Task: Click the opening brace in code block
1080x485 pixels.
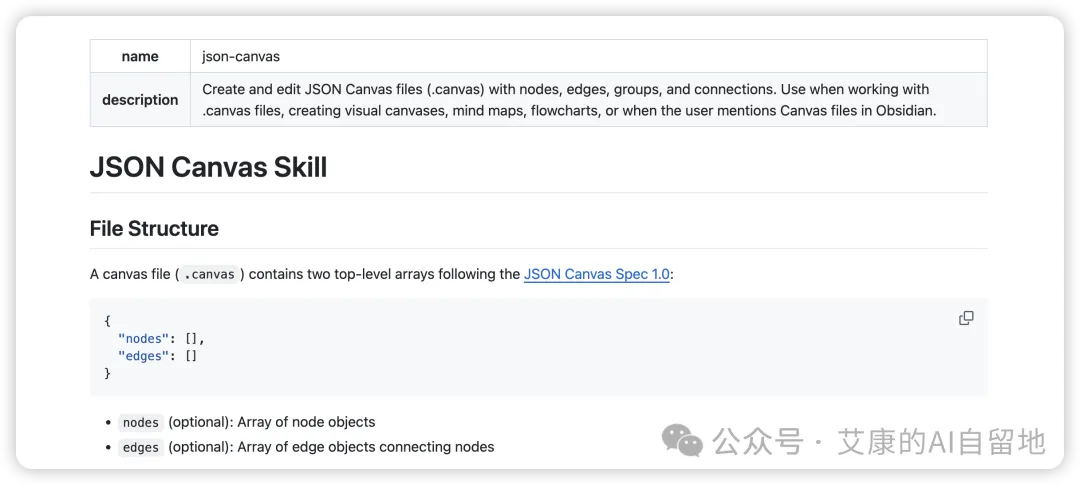Action: coord(107,321)
